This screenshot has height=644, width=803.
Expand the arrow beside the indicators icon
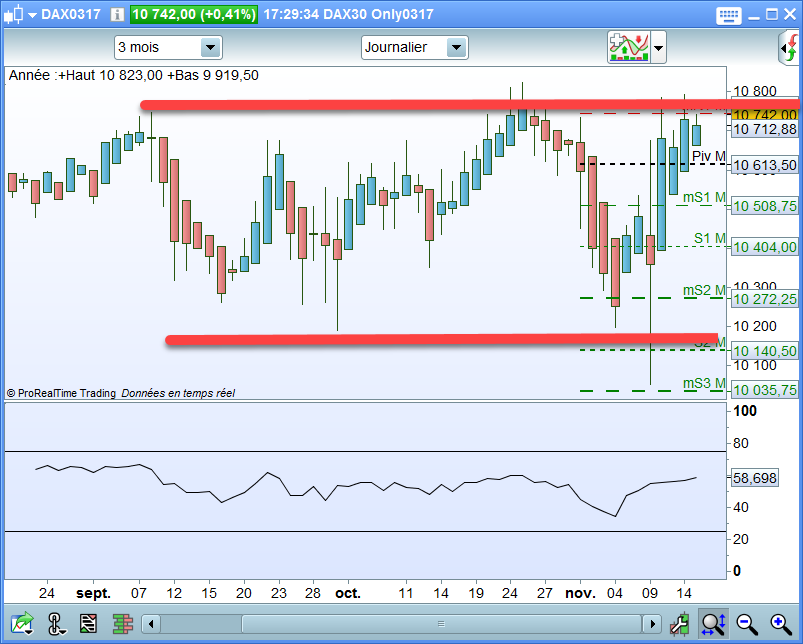(x=659, y=48)
